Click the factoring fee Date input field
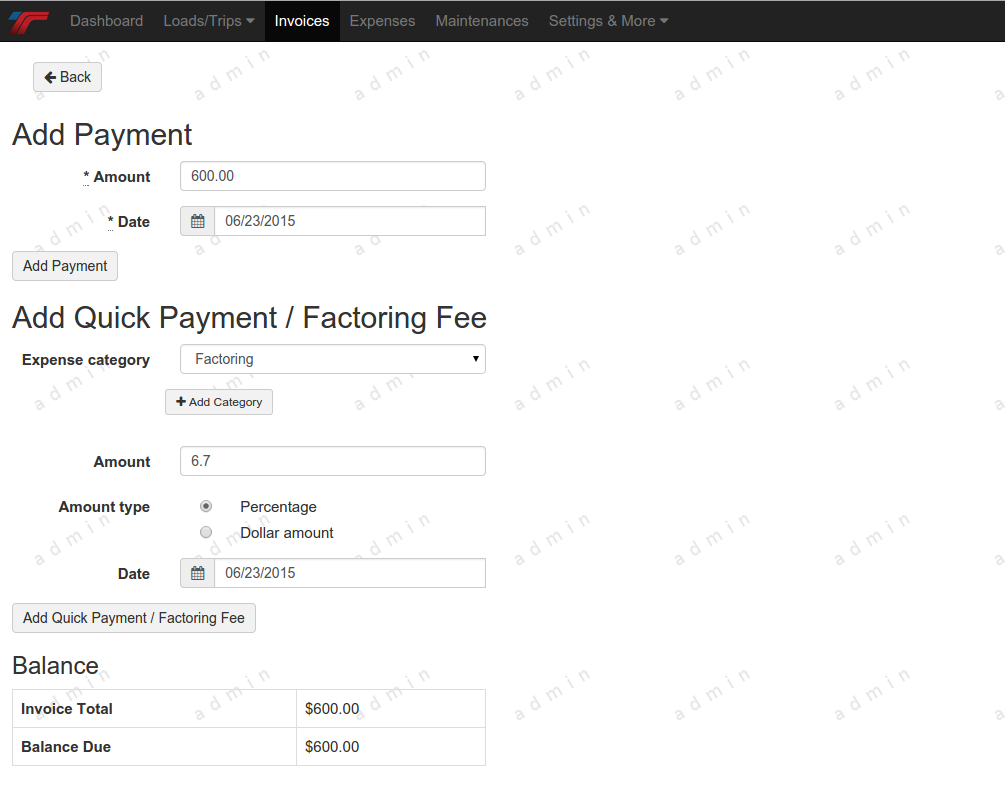 coord(350,574)
